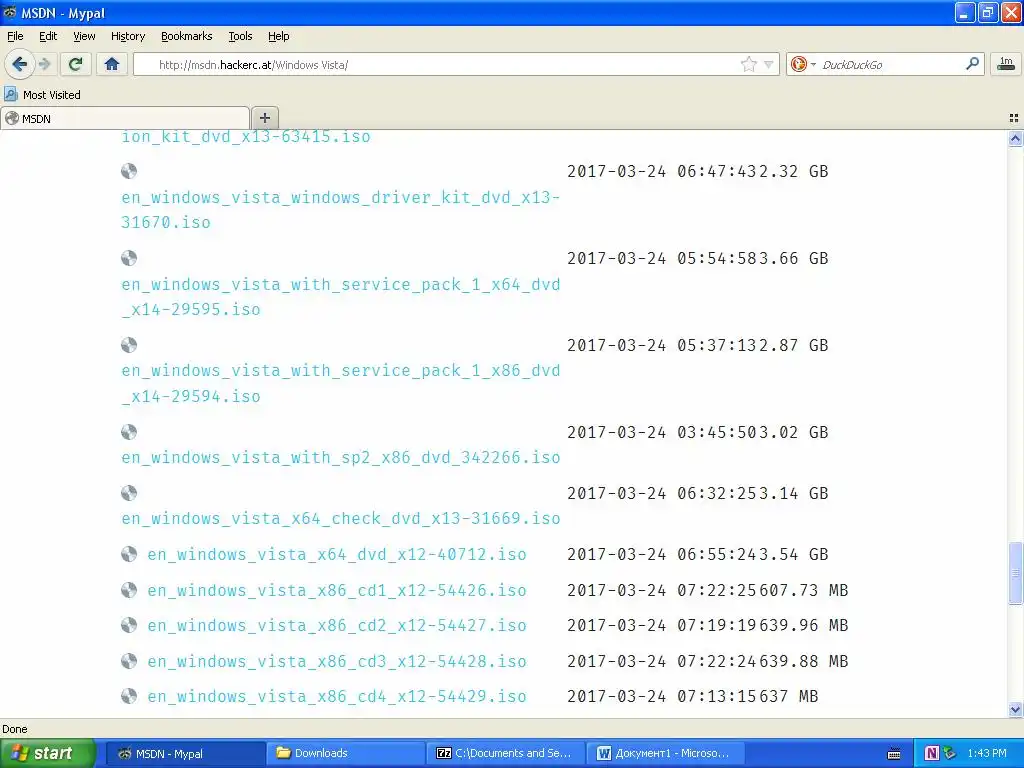Go back with the Back arrow button

point(19,64)
